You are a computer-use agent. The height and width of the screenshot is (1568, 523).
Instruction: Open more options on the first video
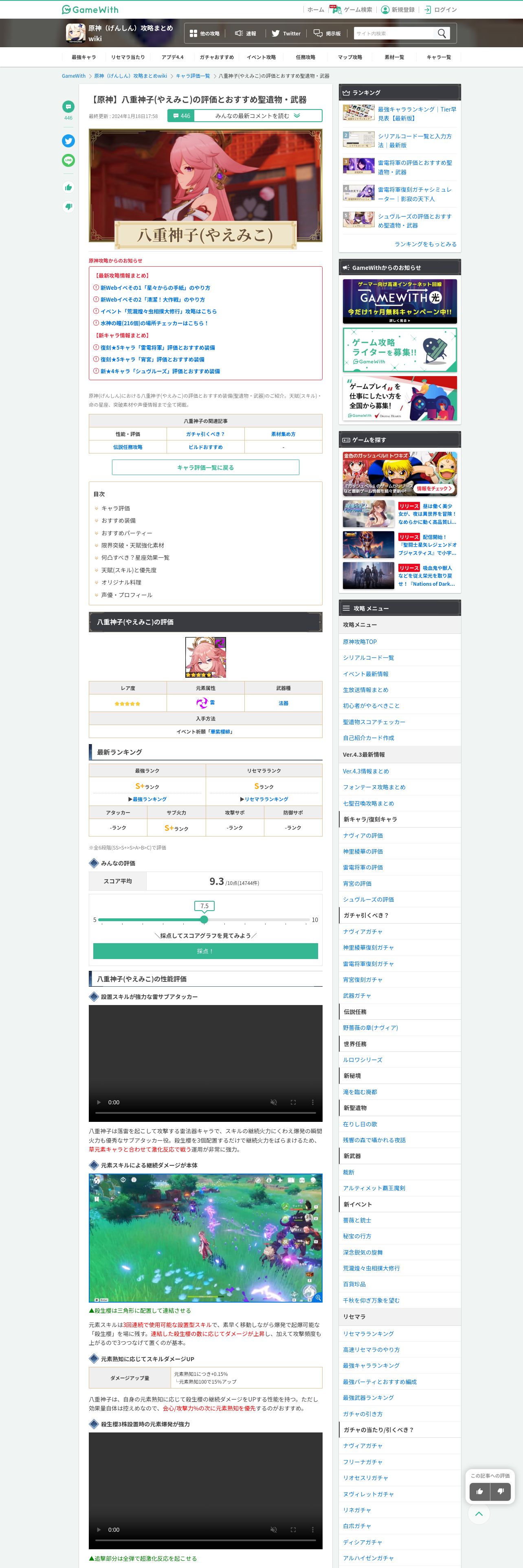[x=312, y=1102]
